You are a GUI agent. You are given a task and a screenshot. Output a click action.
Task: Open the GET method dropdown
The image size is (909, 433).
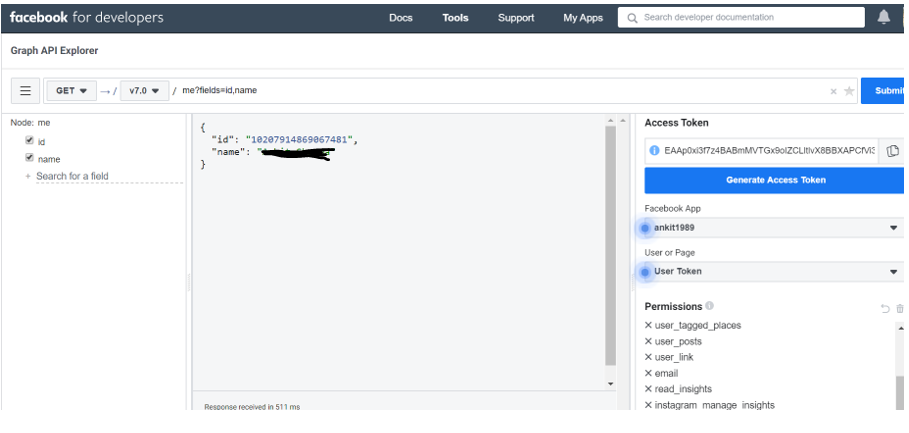pos(71,91)
